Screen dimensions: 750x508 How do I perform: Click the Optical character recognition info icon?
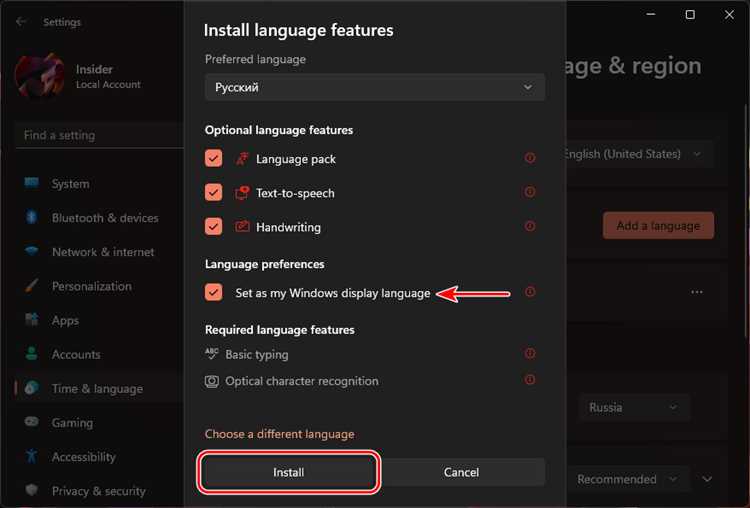[x=529, y=380]
